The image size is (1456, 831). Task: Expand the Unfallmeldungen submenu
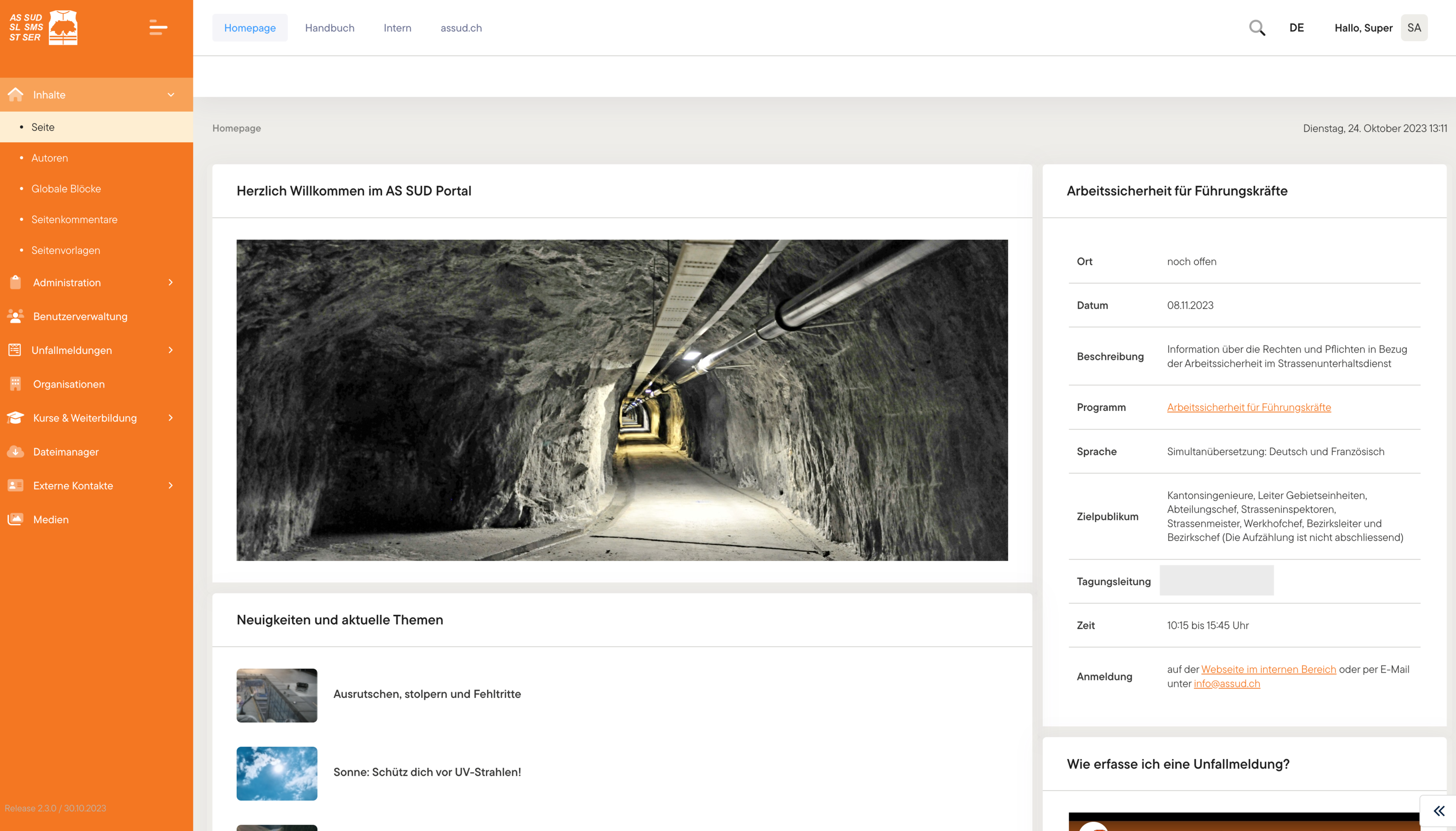(171, 350)
